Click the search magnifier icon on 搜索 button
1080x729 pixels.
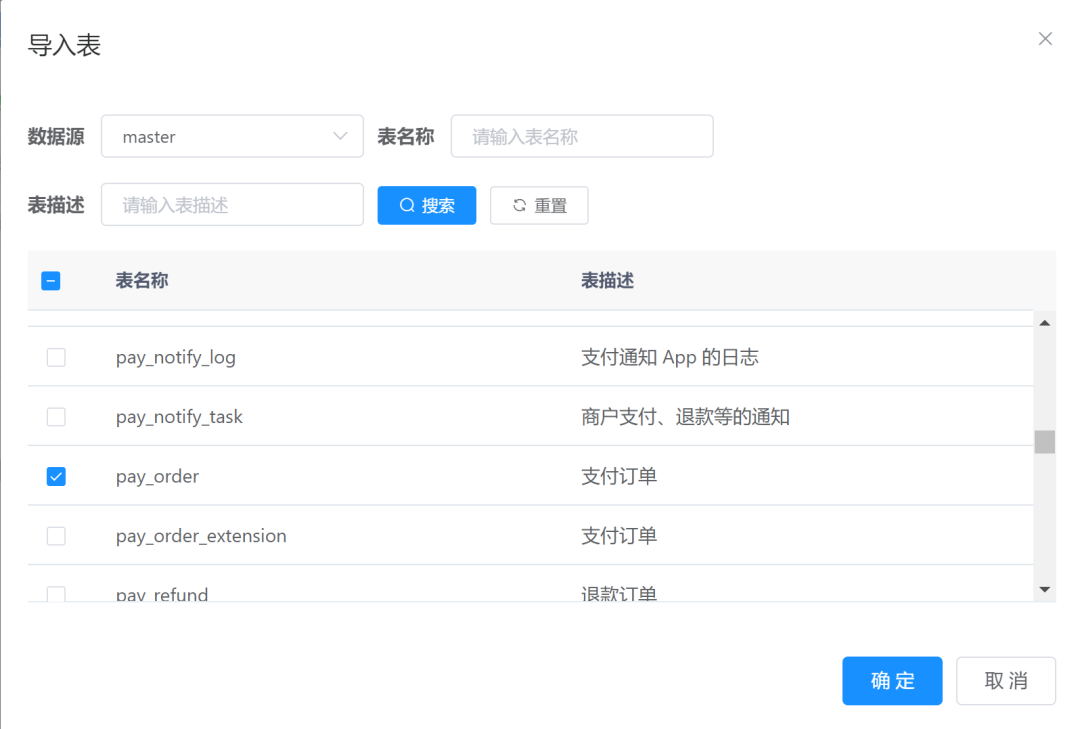[x=406, y=205]
